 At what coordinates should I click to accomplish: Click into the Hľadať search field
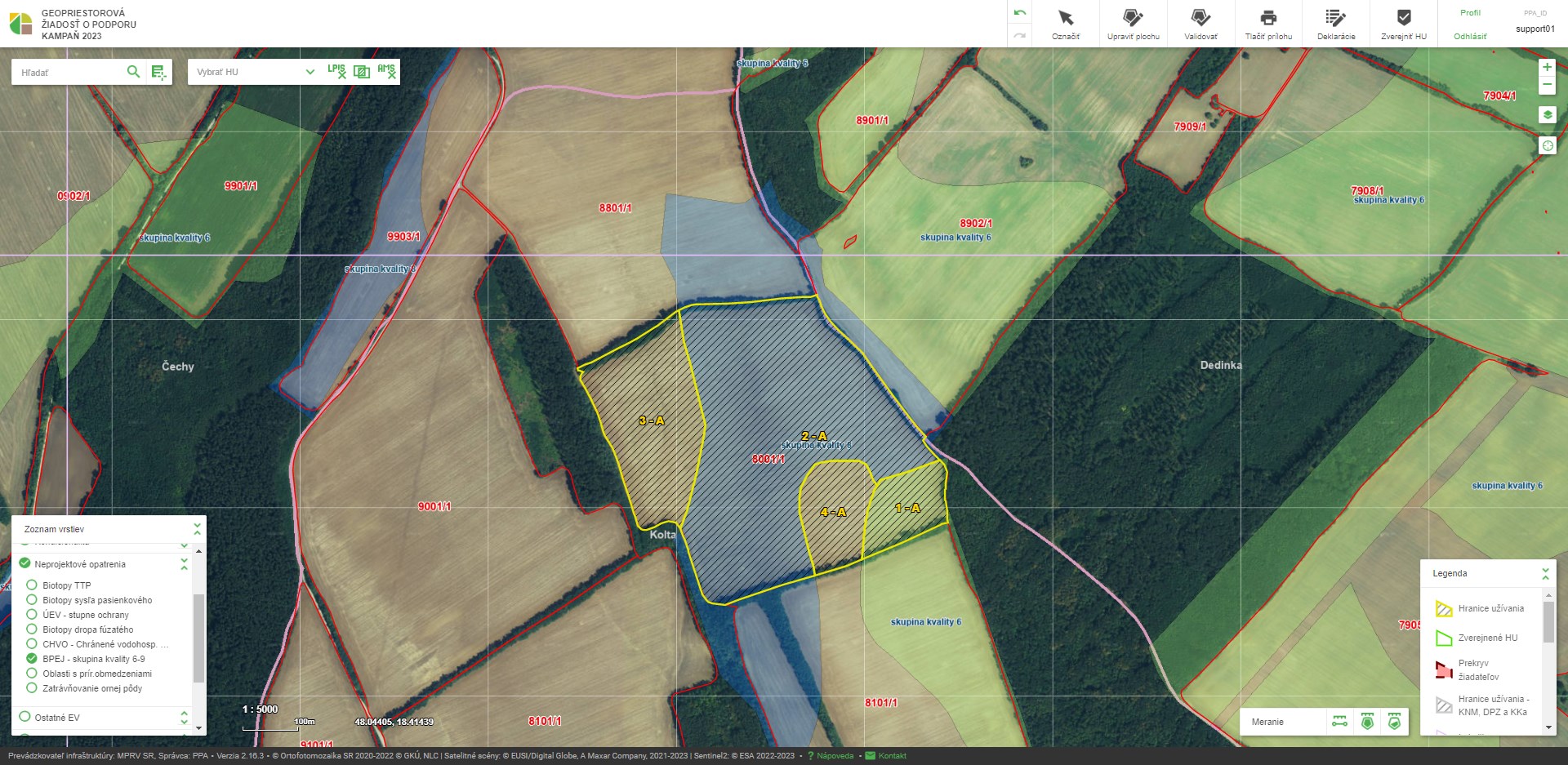point(69,73)
